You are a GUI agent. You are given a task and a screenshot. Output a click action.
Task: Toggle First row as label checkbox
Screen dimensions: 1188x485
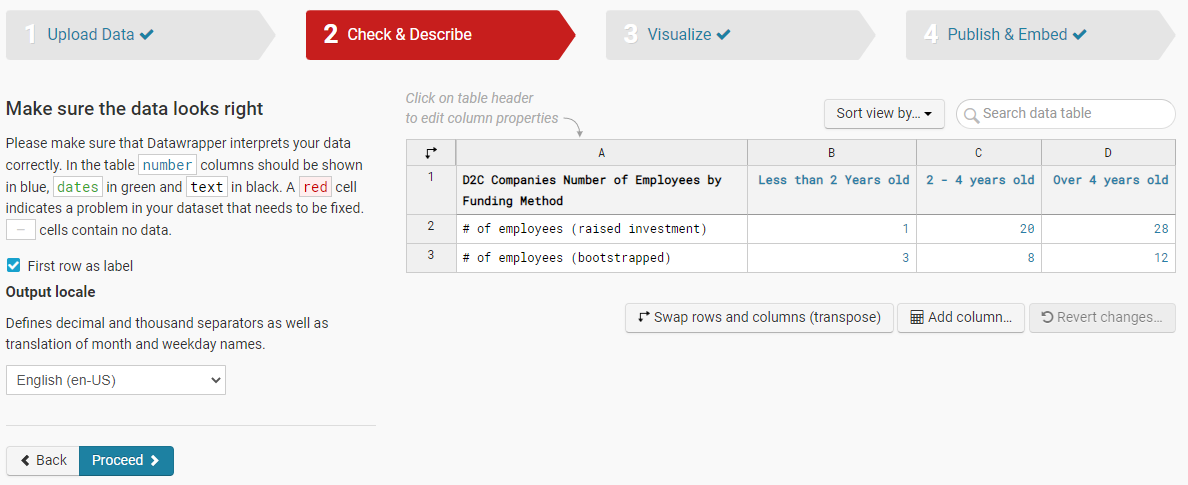coord(13,265)
